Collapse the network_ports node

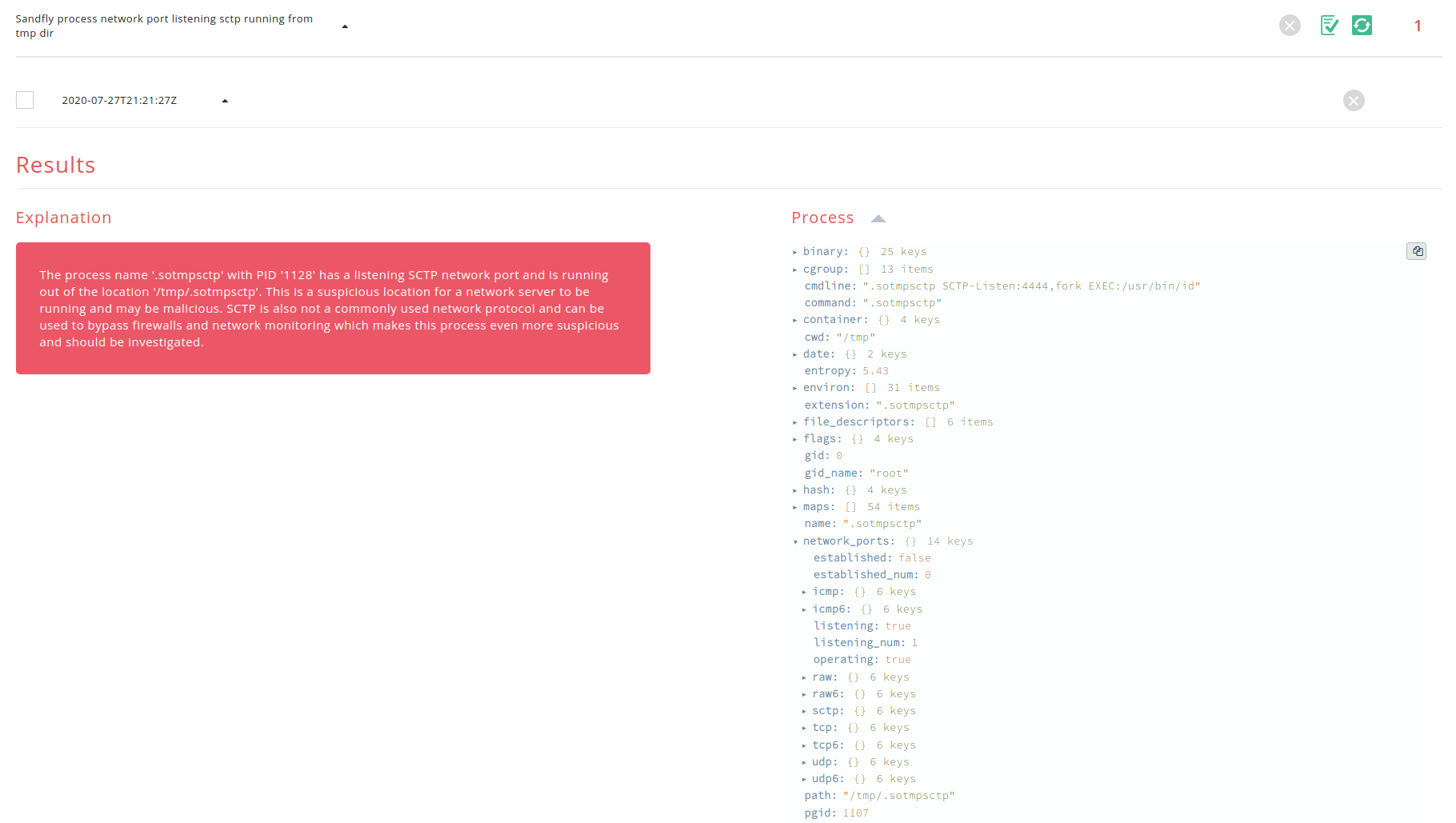tap(795, 541)
